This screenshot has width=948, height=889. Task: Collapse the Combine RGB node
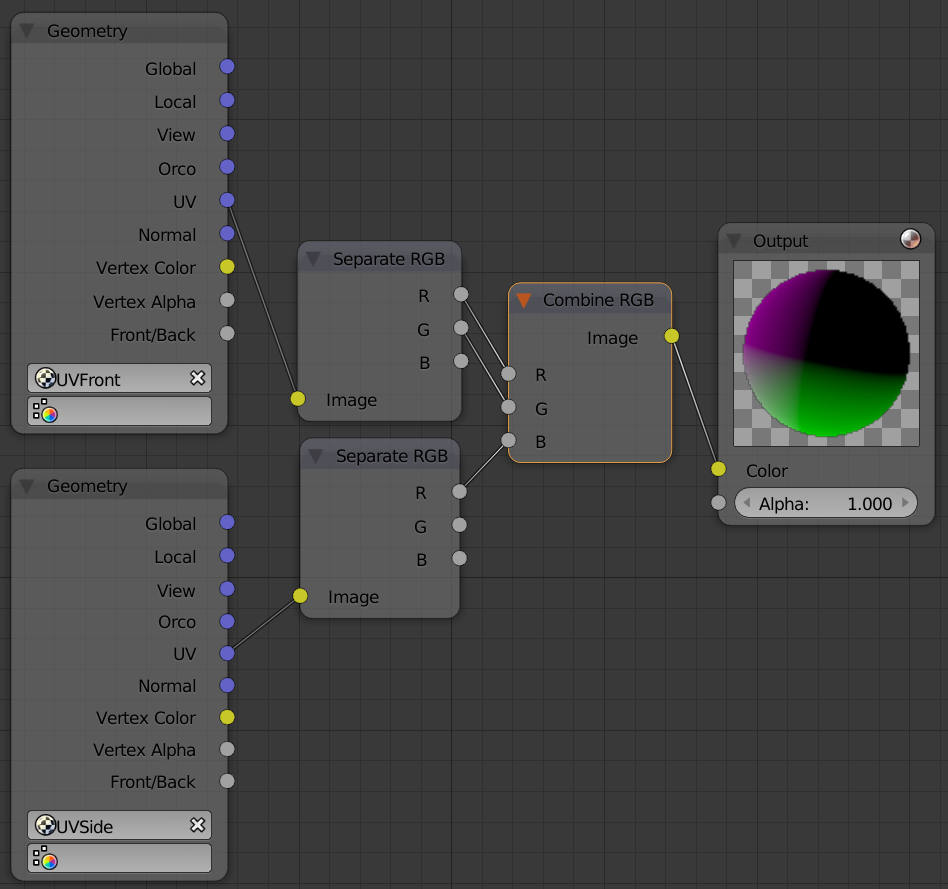click(x=524, y=300)
